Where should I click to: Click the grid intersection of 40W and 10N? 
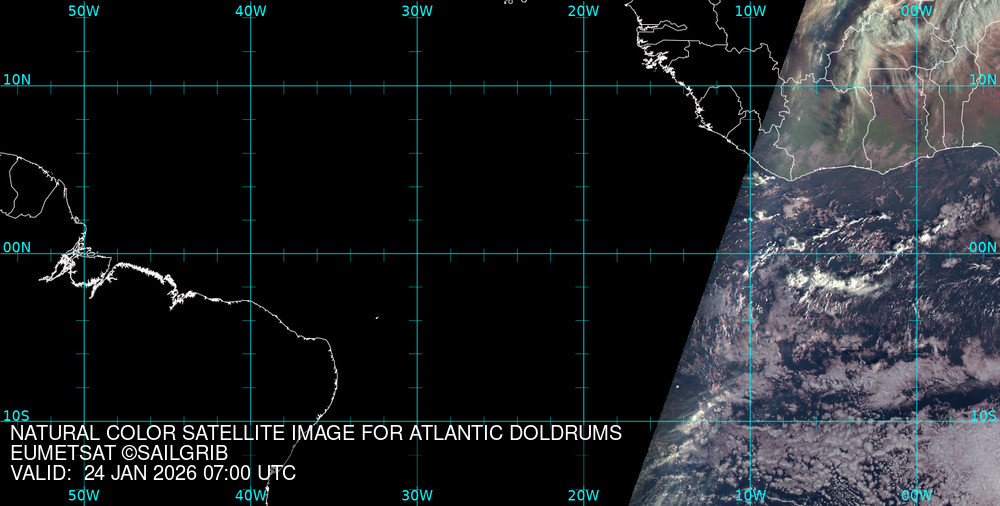[x=250, y=86]
